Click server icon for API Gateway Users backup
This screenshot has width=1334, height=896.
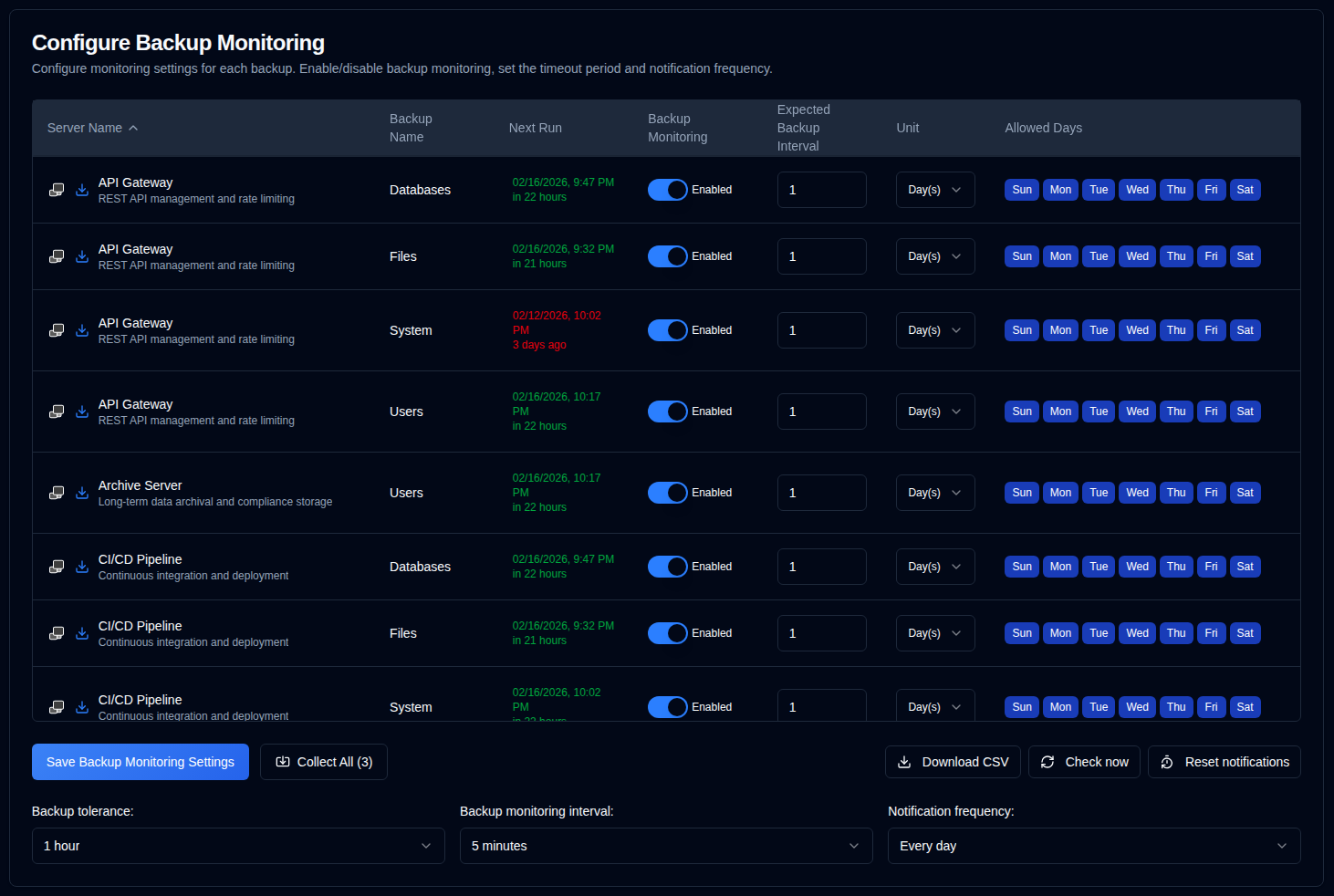[x=57, y=412]
